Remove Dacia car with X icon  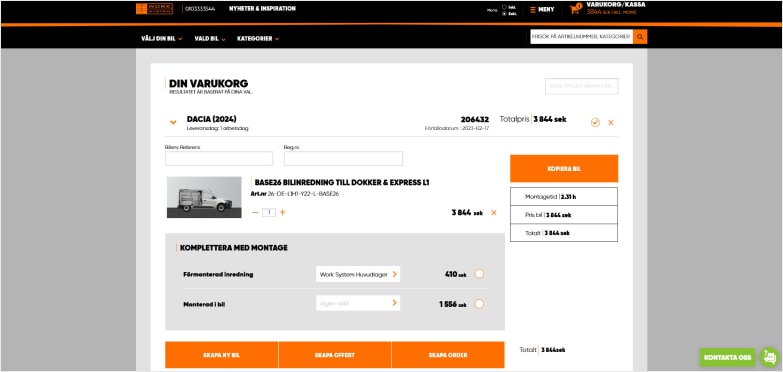(611, 122)
